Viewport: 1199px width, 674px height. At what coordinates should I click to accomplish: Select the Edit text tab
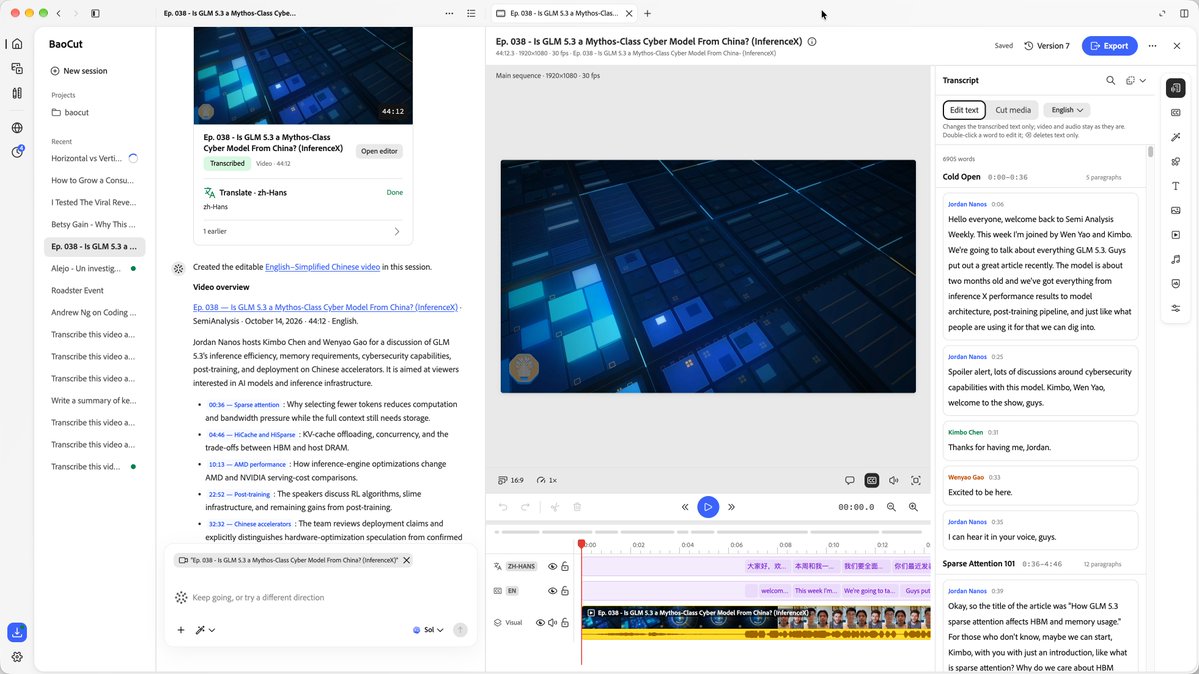point(963,110)
